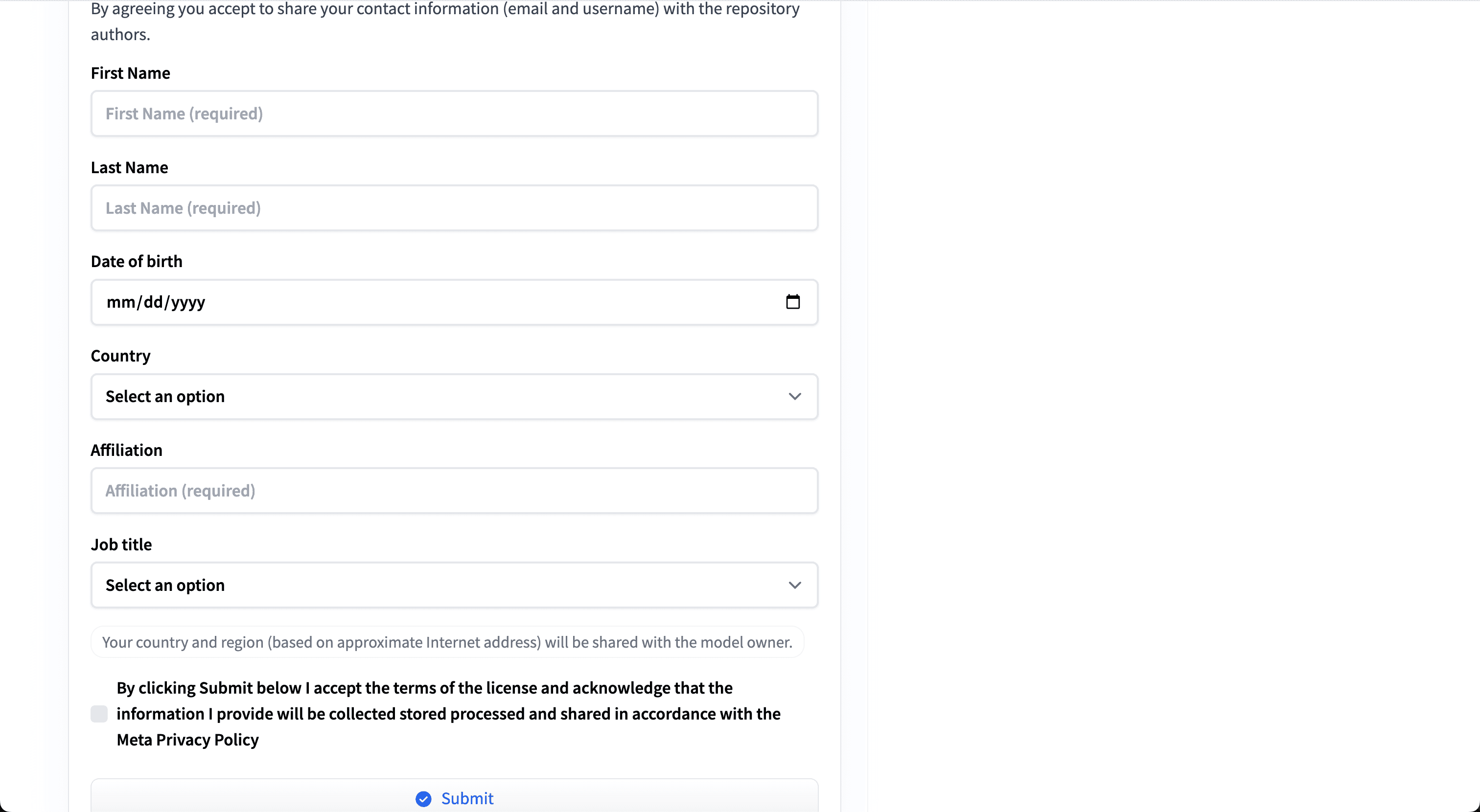This screenshot has height=812, width=1480.
Task: Open the Job title 'Select an option' dropdown
Action: point(454,585)
